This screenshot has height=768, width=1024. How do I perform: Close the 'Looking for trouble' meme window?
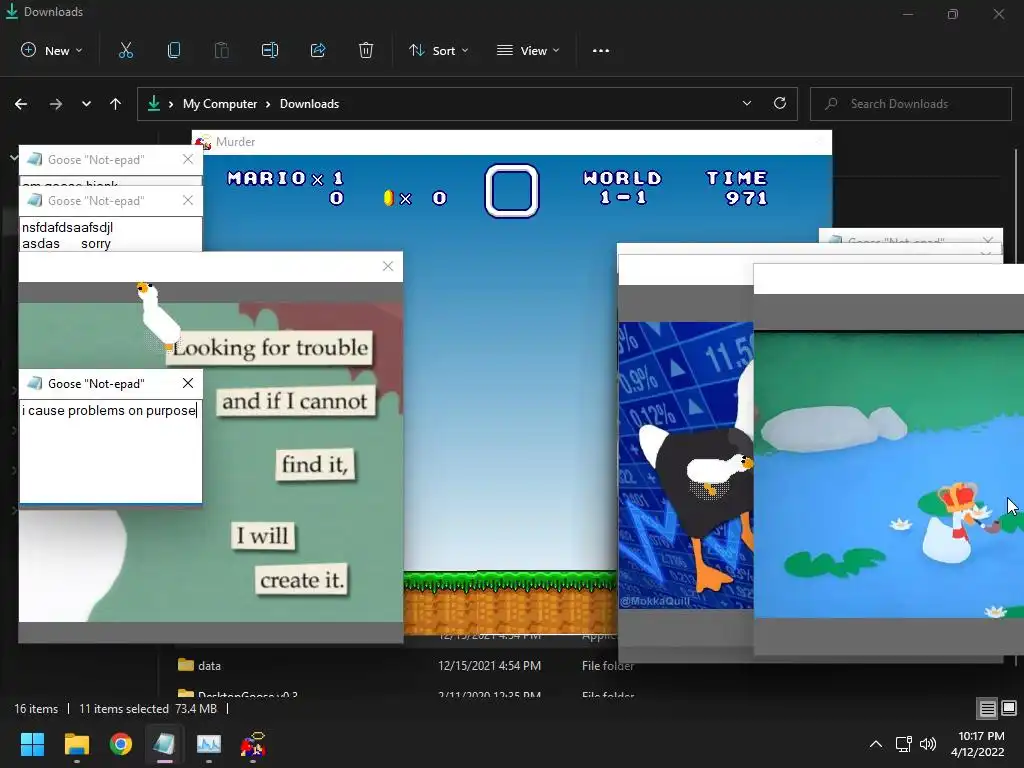pyautogui.click(x=388, y=266)
